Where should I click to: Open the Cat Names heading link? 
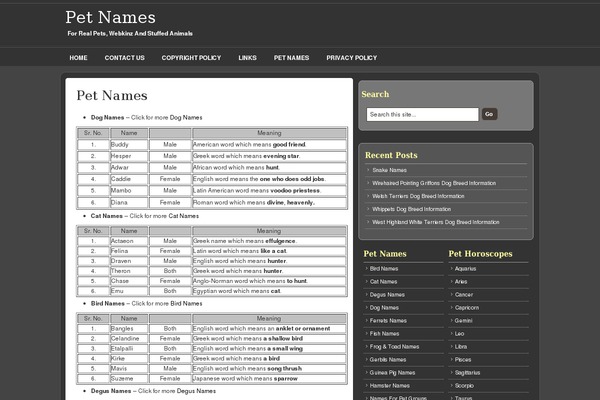(x=107, y=216)
